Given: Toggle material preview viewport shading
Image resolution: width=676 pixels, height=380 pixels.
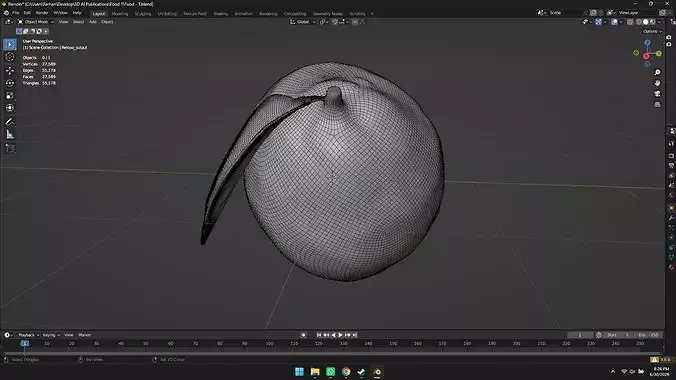Looking at the screenshot, I should (x=652, y=22).
